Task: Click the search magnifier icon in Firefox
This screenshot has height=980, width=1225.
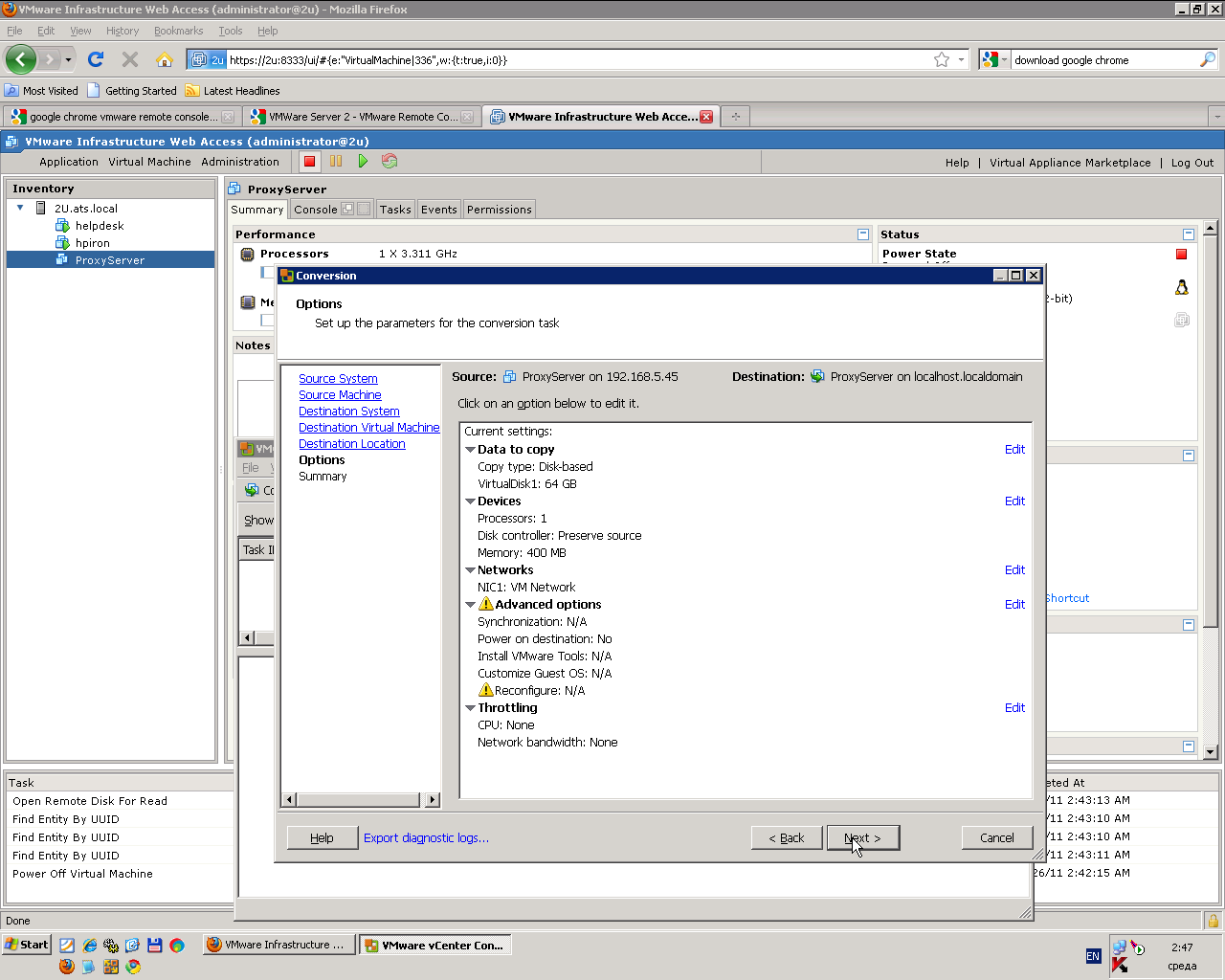Action: [x=1207, y=59]
